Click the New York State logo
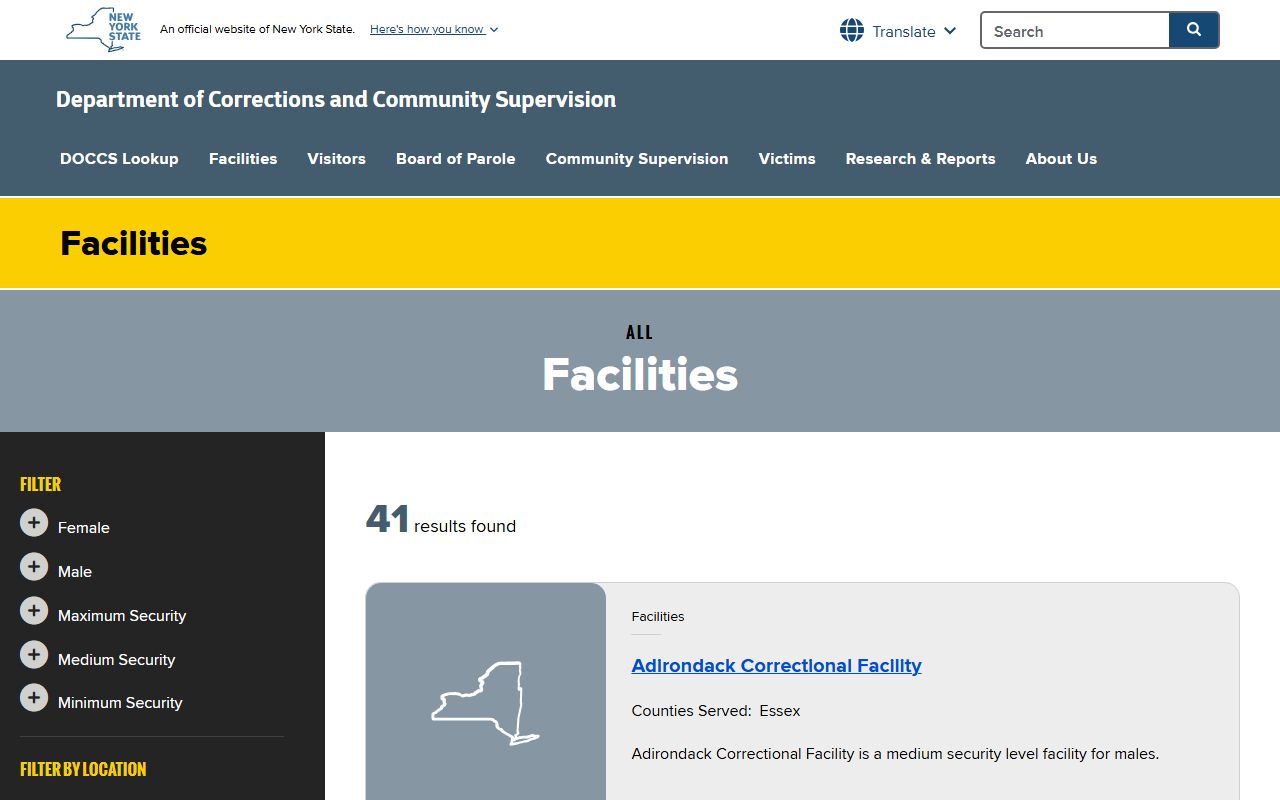This screenshot has width=1280, height=800. click(x=103, y=29)
